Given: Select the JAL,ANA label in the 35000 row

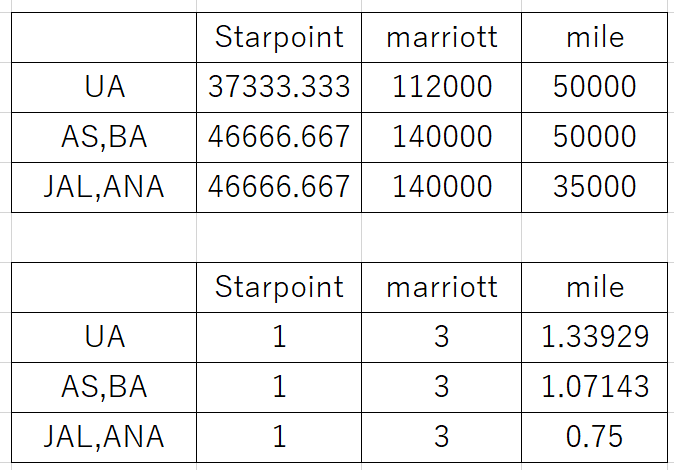Looking at the screenshot, I should (x=104, y=187).
